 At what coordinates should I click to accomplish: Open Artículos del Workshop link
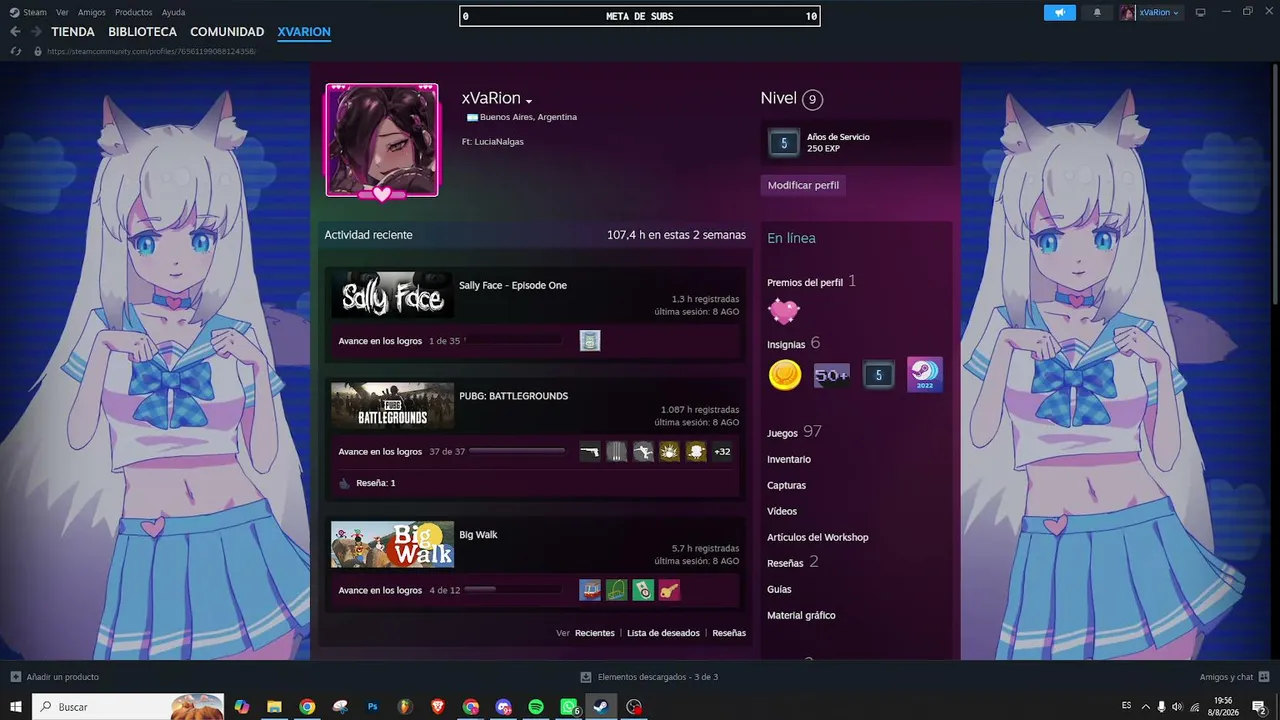click(818, 537)
